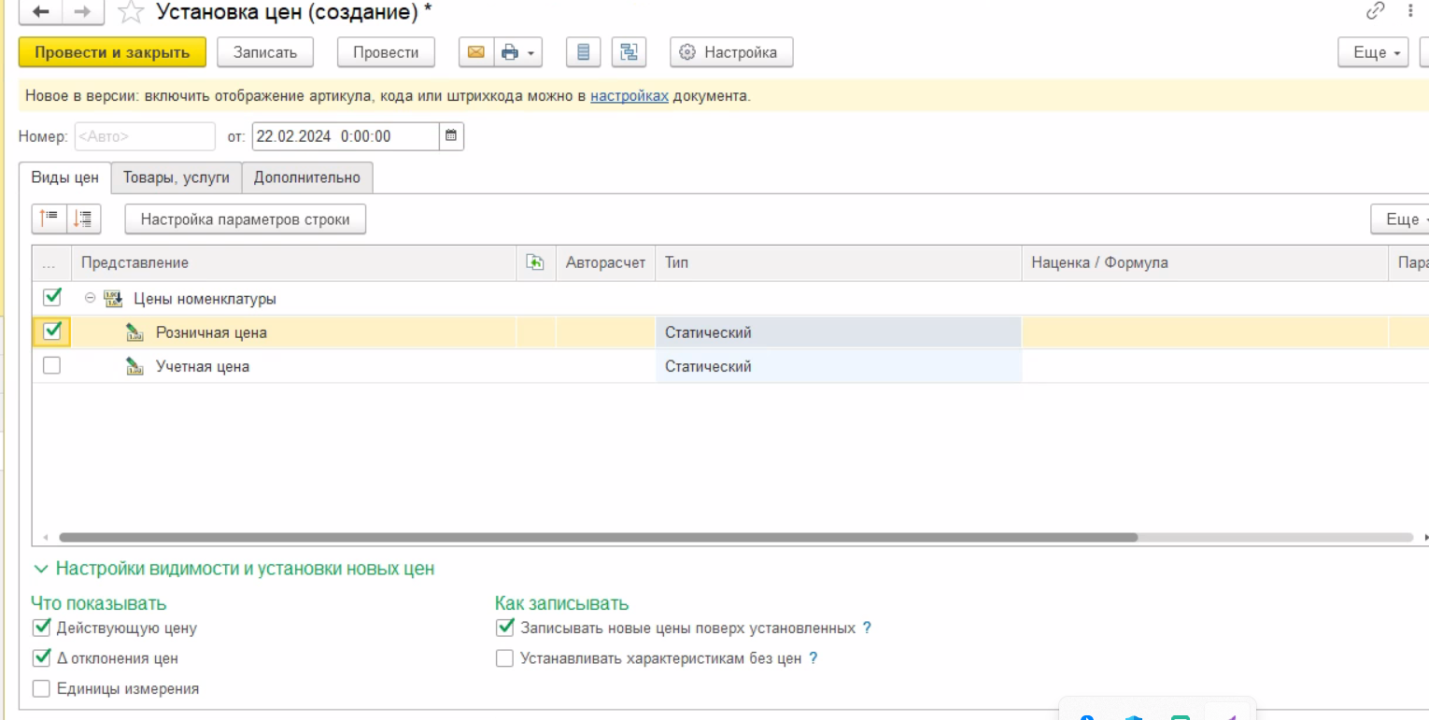Open document movements report icon
This screenshot has height=720, width=1429.
coord(584,52)
